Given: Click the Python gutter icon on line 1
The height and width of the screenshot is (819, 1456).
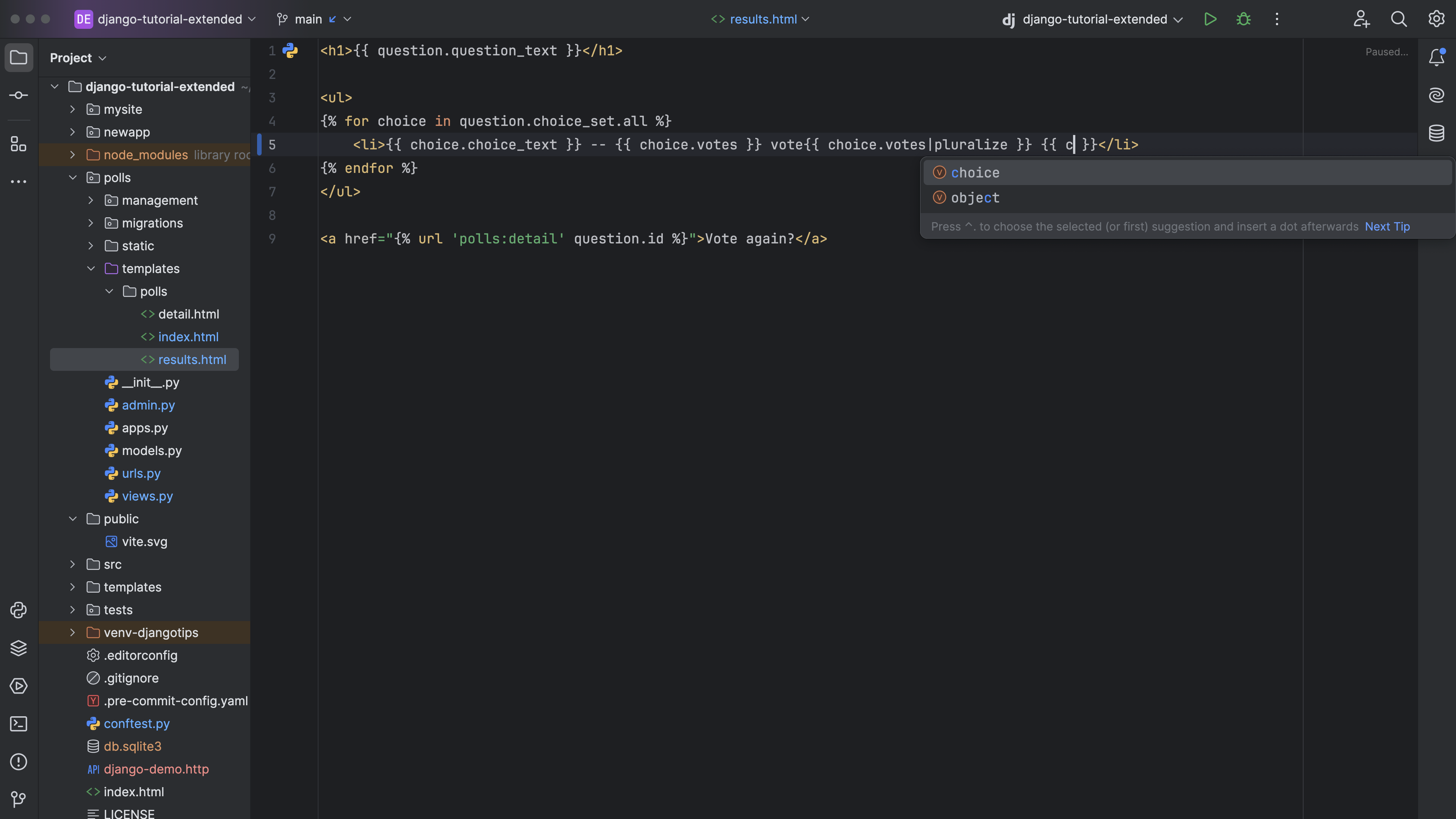Looking at the screenshot, I should 290,51.
